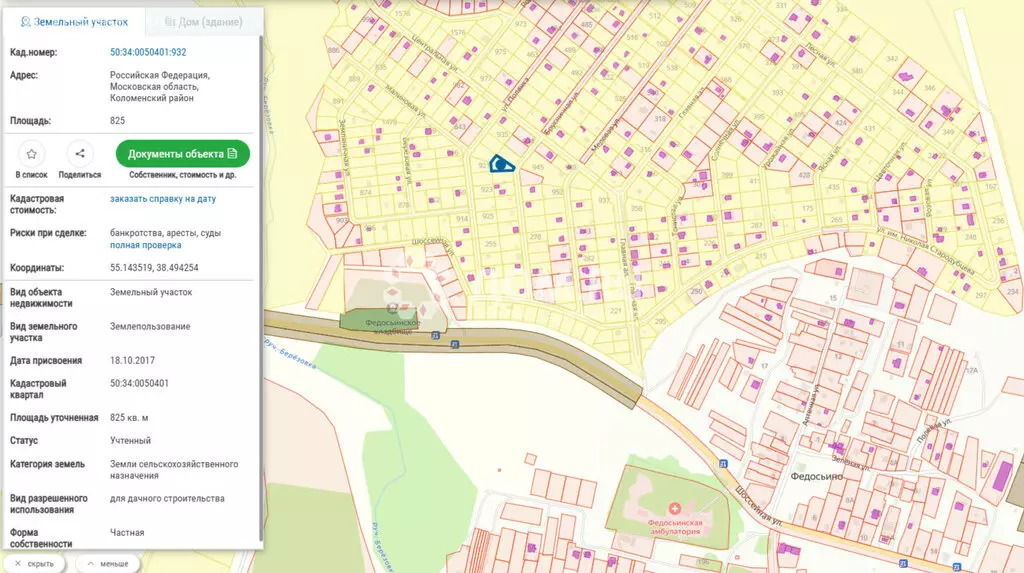Click the Федосьинское кладбище cemetery icon
1024x573 pixels.
click(x=392, y=308)
